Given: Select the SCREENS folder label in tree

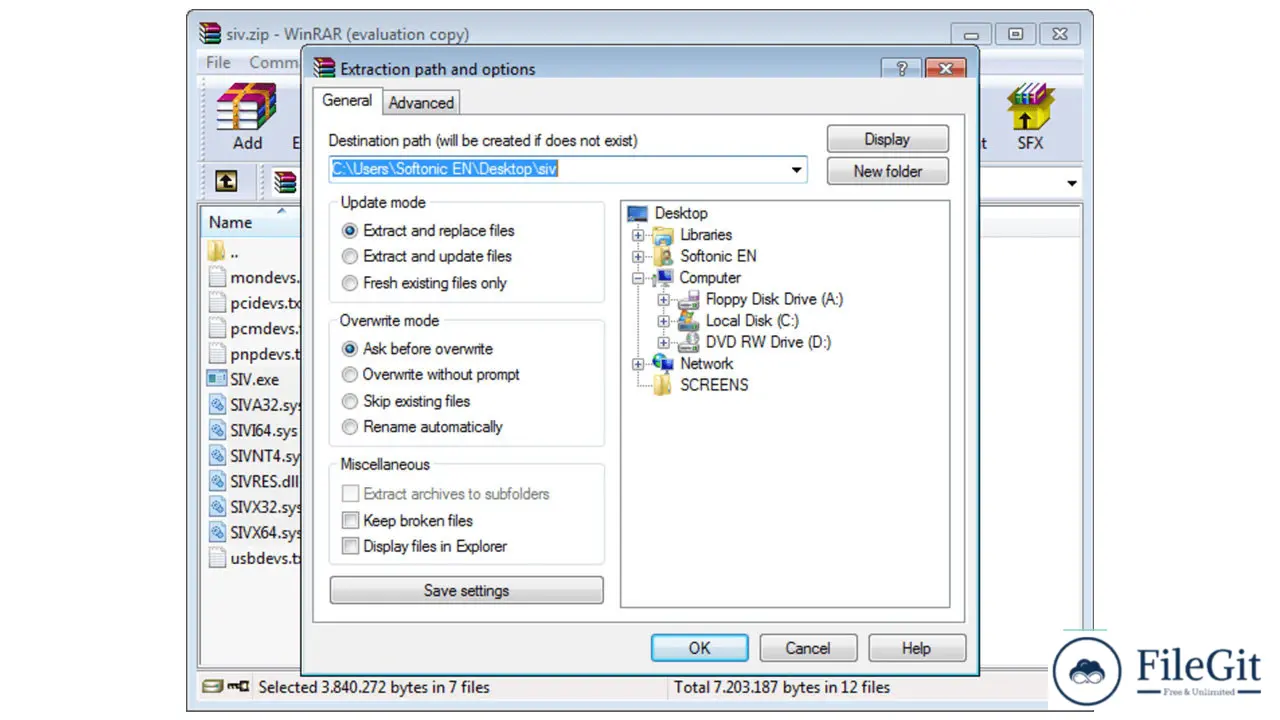Looking at the screenshot, I should pyautogui.click(x=714, y=385).
